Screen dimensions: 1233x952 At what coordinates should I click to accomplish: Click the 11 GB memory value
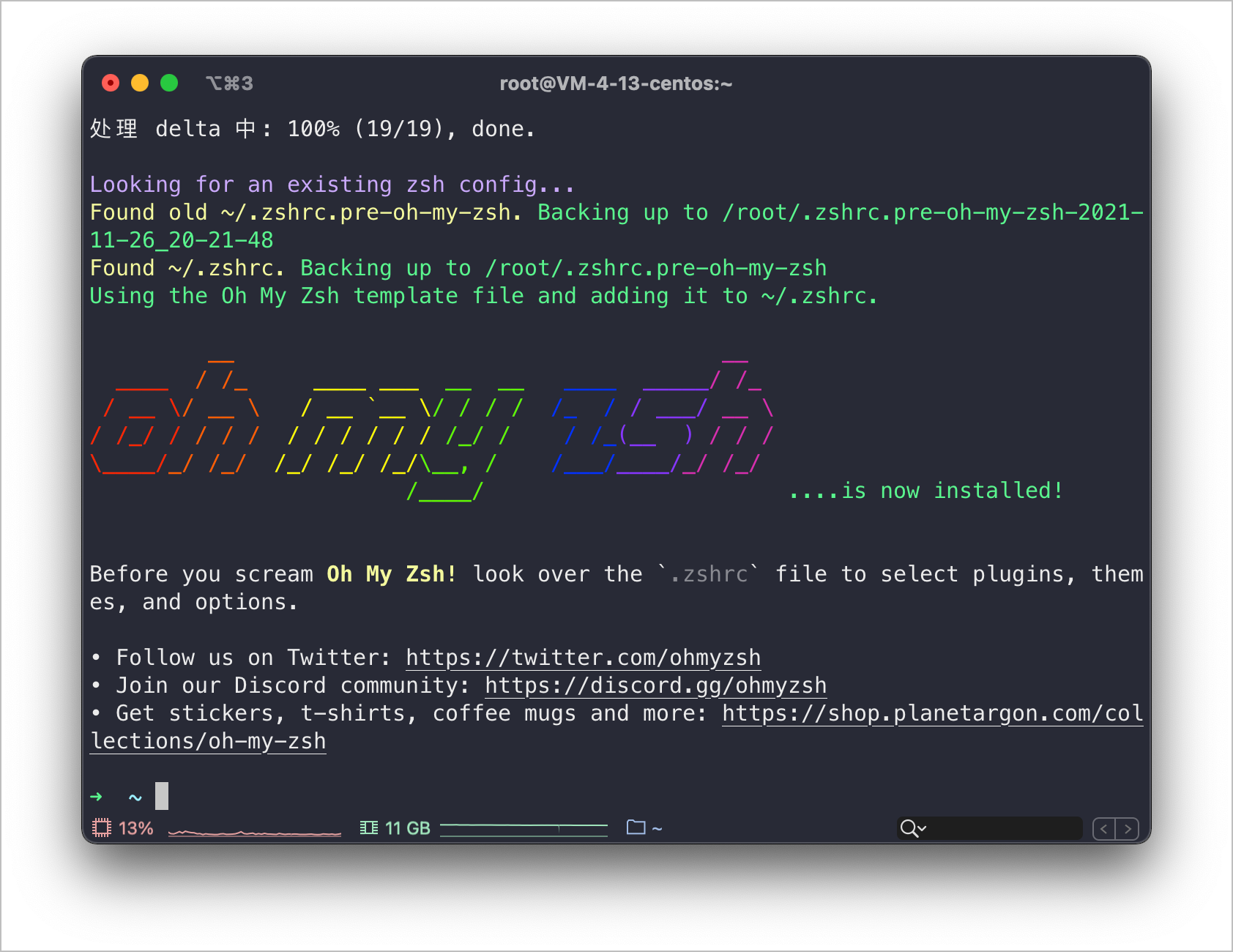click(x=408, y=828)
